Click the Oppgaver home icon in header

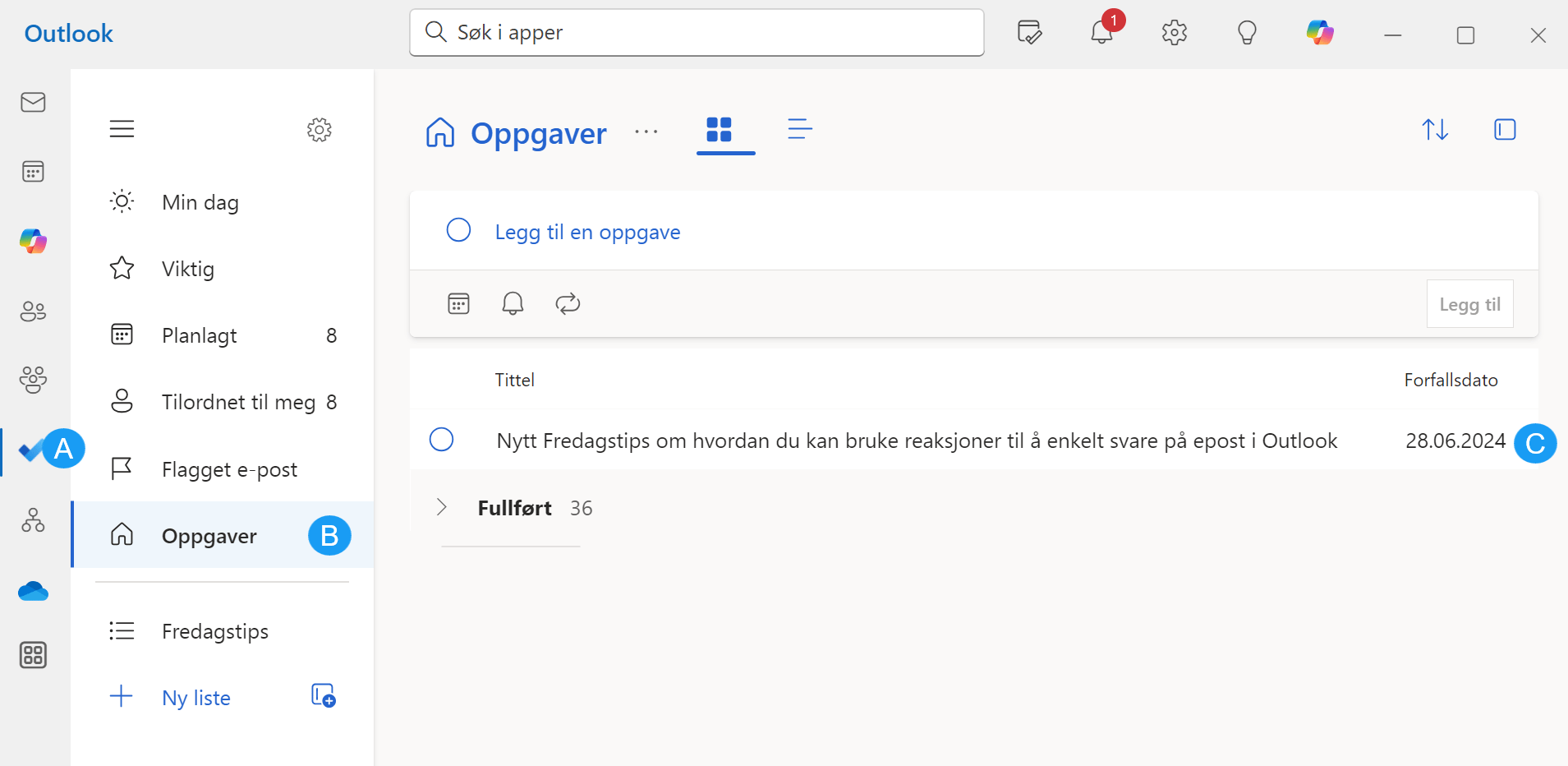(440, 132)
